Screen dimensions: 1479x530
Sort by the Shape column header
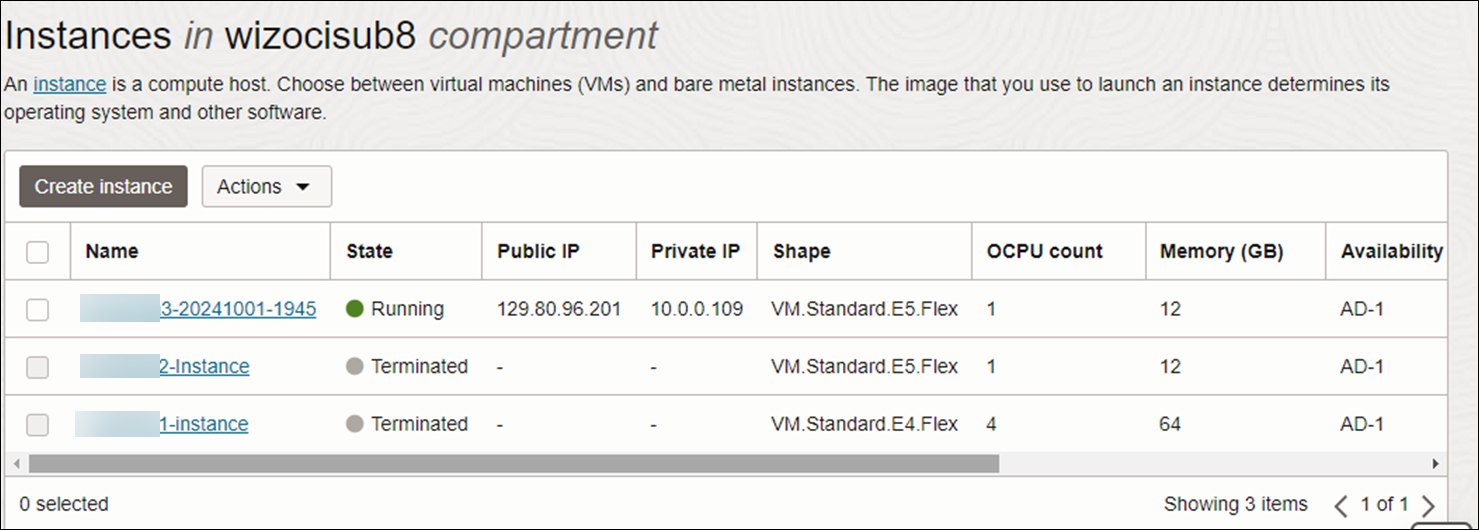click(801, 252)
